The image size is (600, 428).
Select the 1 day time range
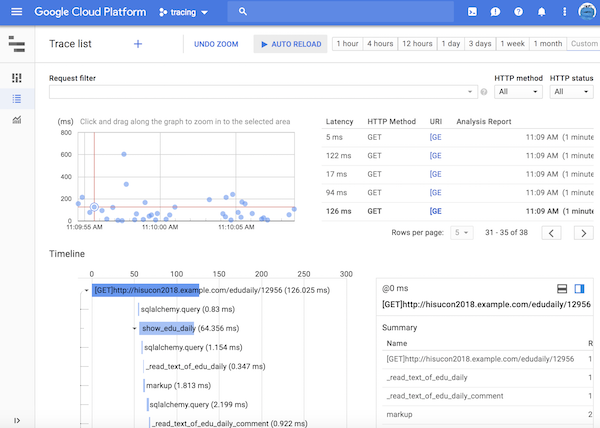(451, 44)
